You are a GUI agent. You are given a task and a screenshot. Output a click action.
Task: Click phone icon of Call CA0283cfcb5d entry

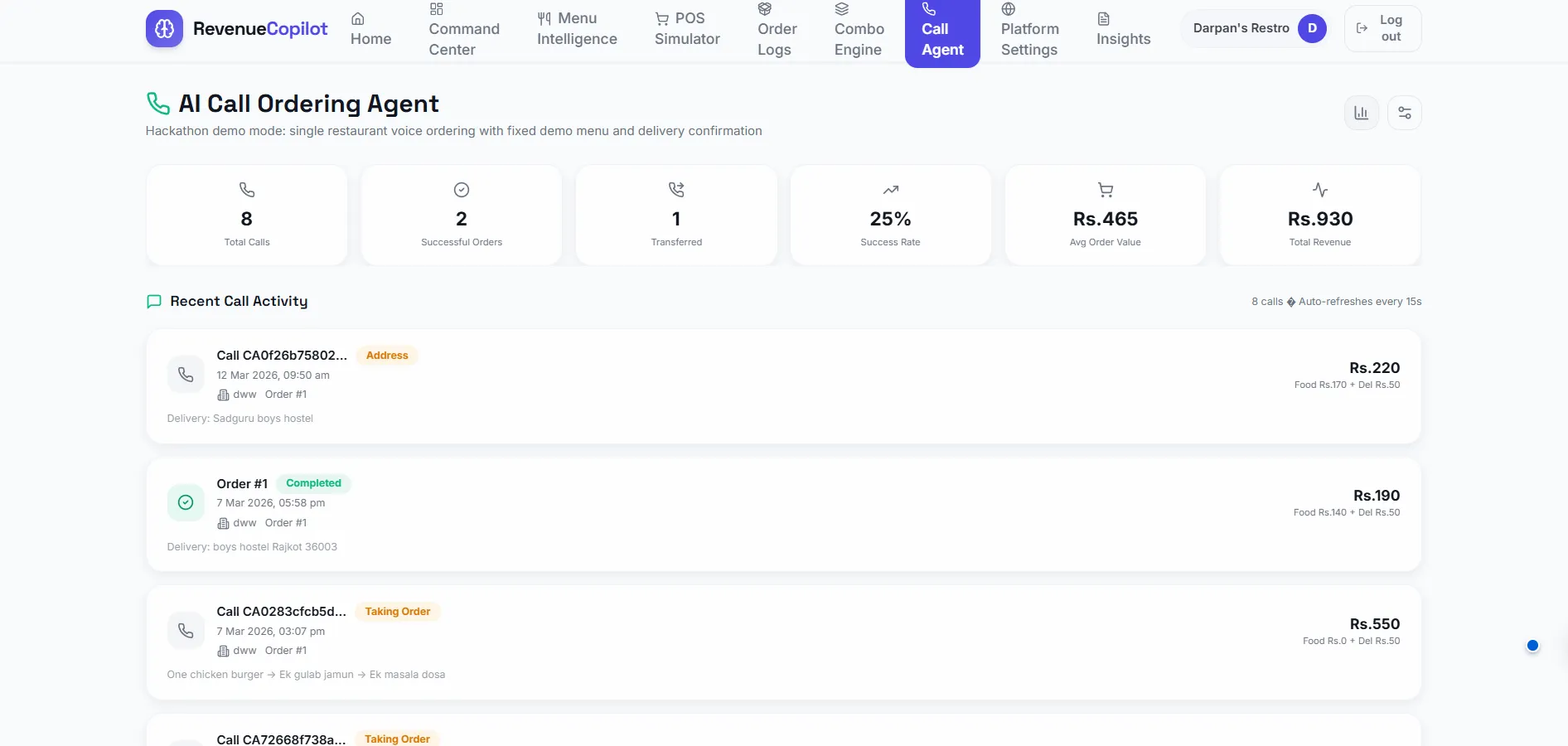coord(186,631)
